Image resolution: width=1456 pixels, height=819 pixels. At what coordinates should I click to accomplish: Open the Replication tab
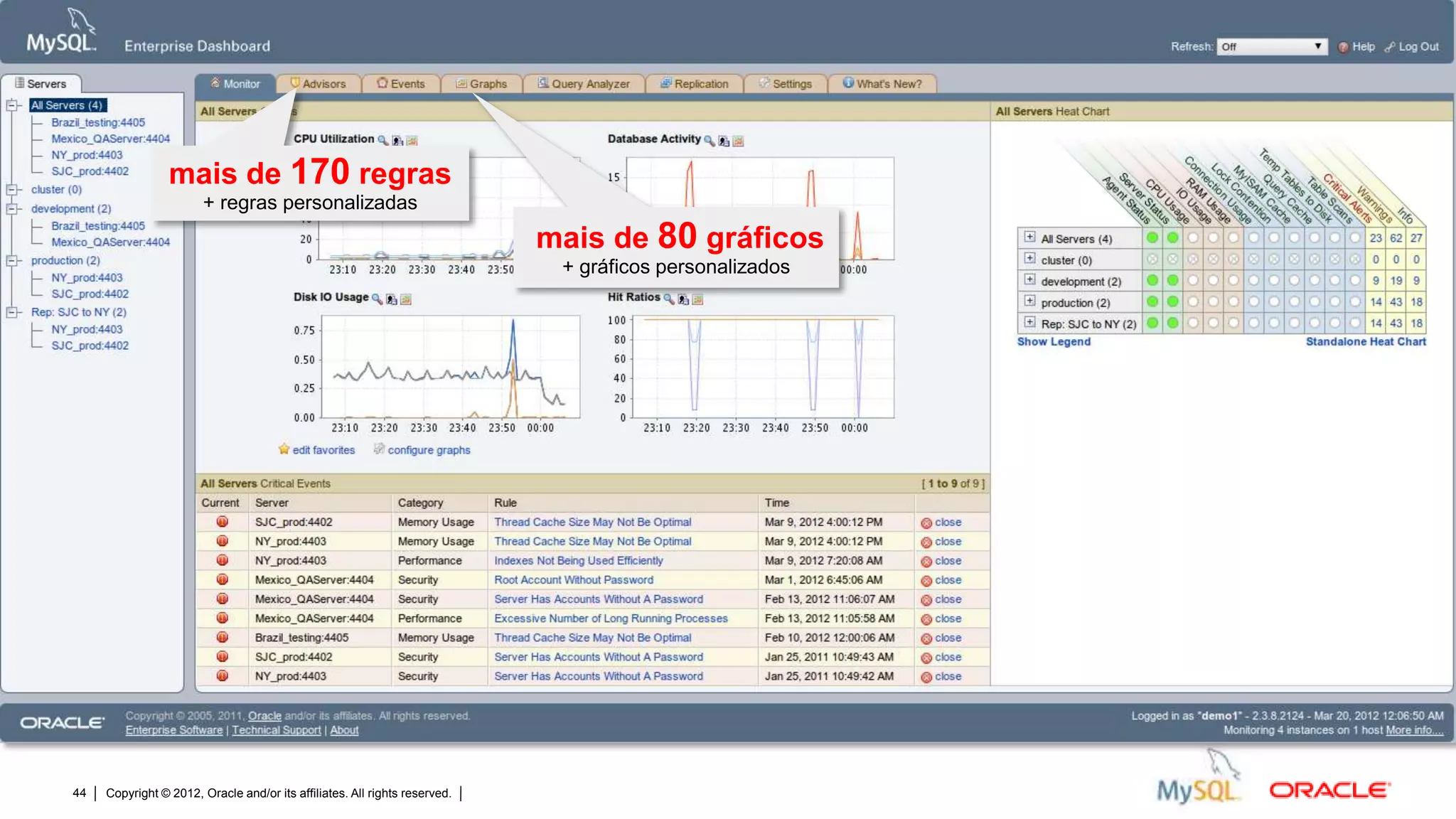pos(694,84)
